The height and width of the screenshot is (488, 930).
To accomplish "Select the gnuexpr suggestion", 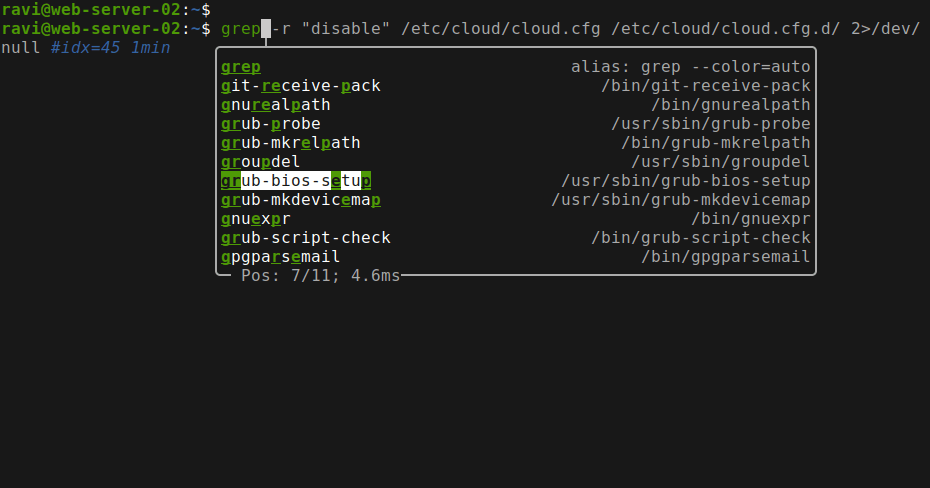I will pos(515,219).
